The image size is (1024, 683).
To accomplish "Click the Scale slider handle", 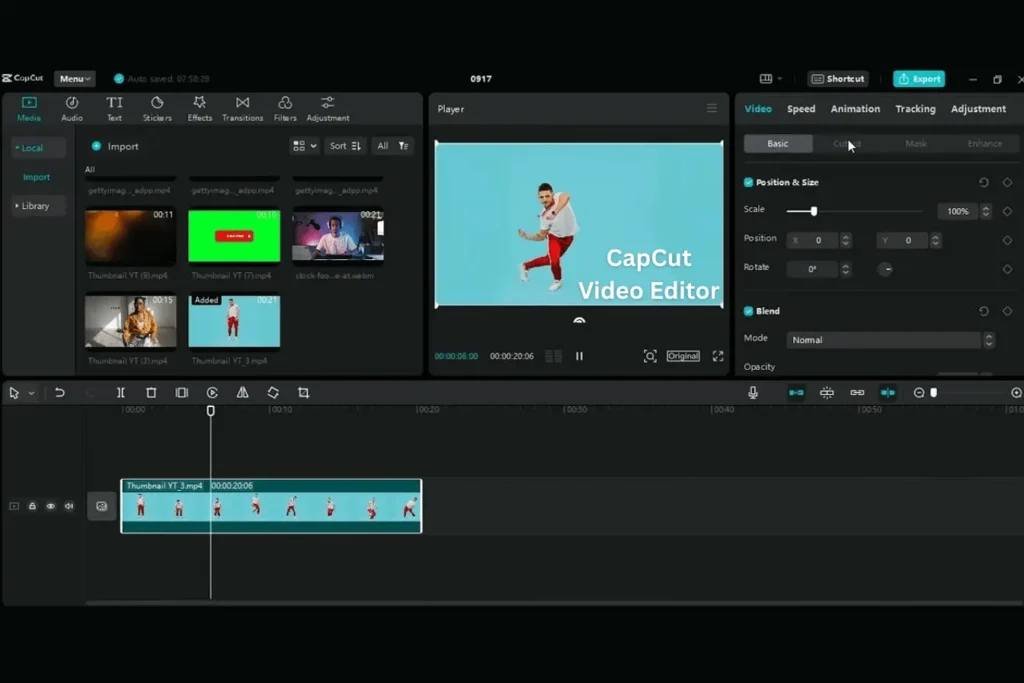I will (813, 211).
